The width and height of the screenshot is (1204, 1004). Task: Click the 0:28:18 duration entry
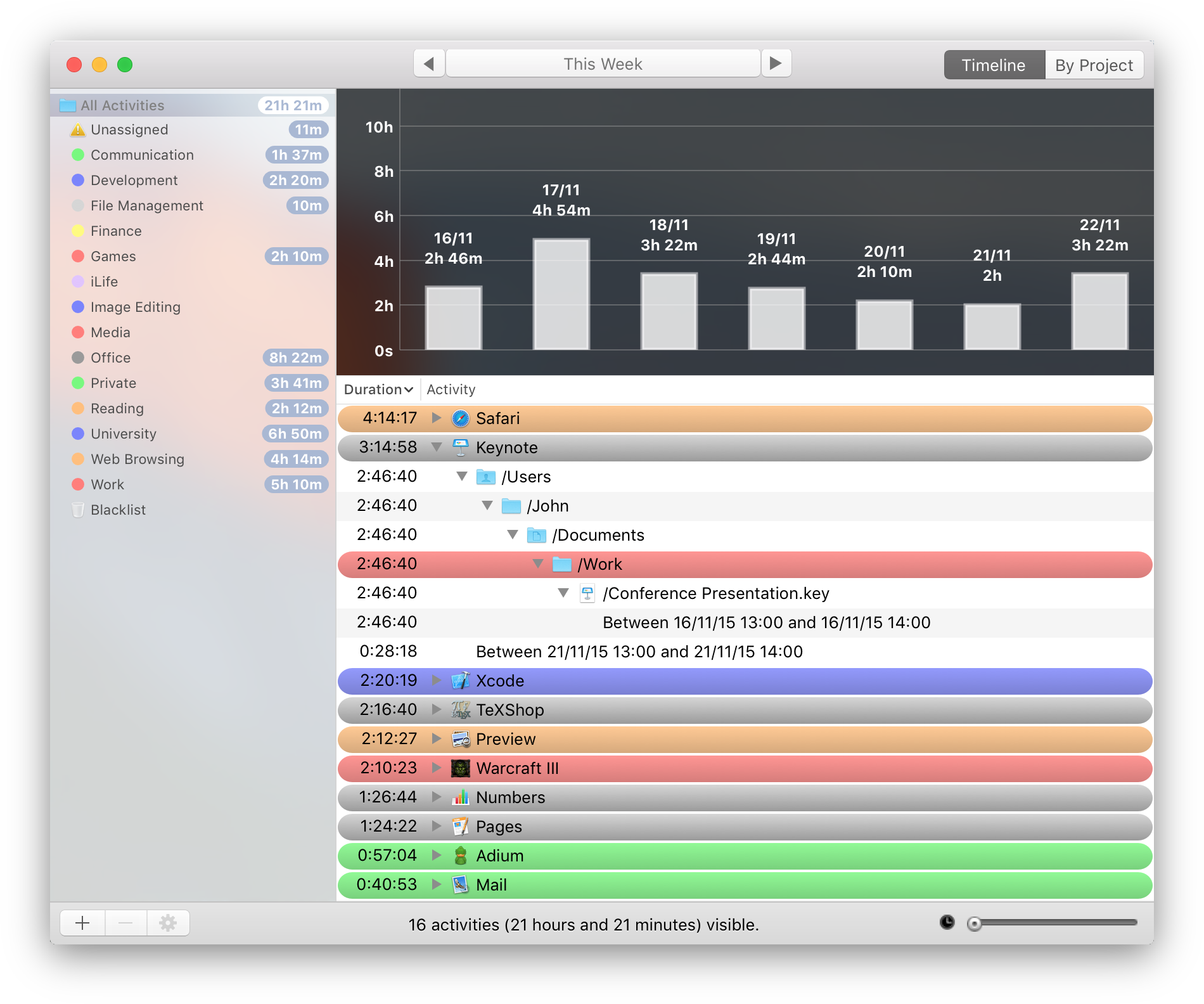tap(388, 652)
